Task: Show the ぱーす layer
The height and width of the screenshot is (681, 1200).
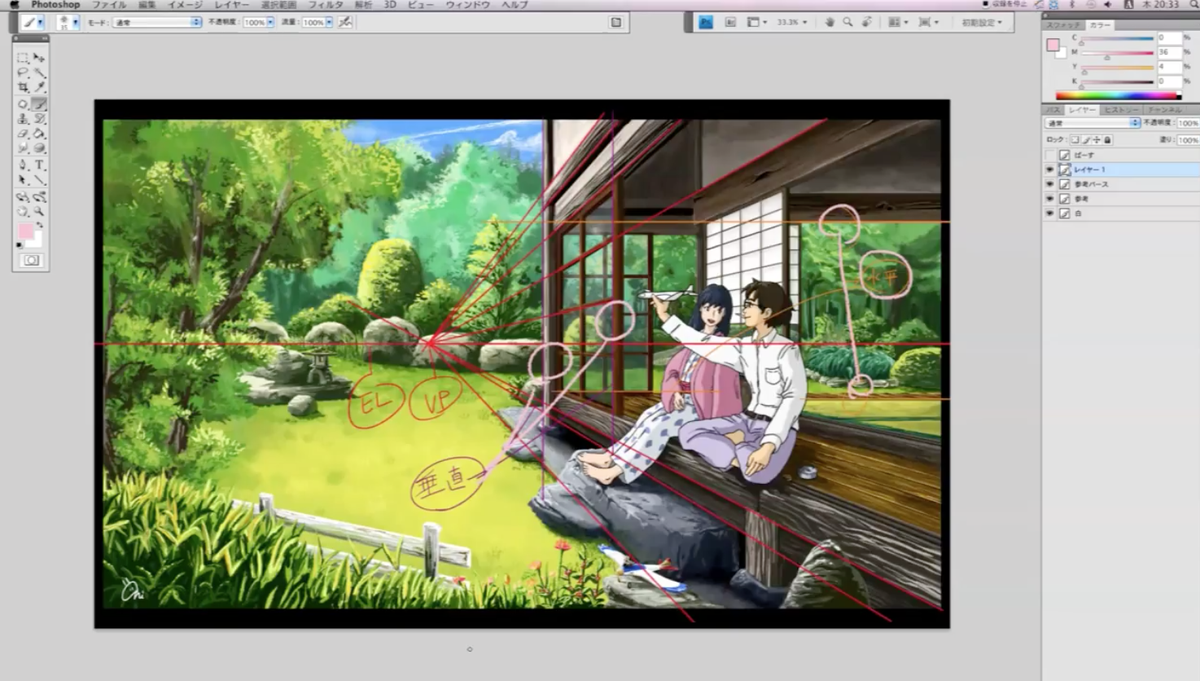Action: coord(1050,155)
